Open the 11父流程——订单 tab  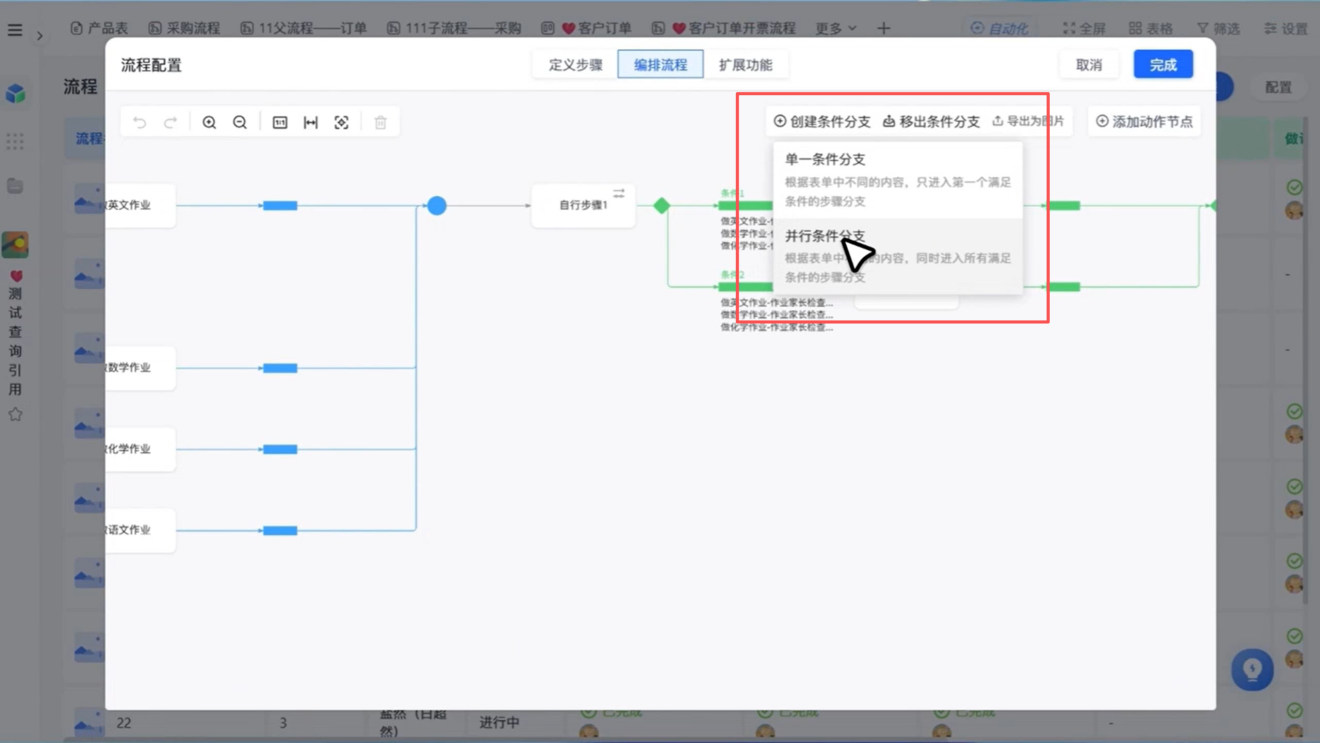pyautogui.click(x=303, y=28)
